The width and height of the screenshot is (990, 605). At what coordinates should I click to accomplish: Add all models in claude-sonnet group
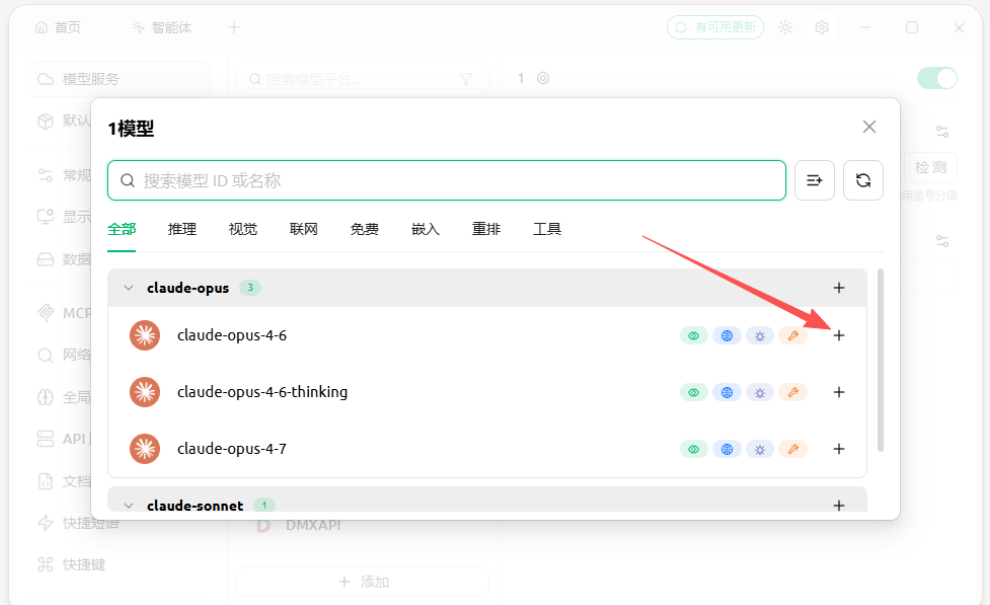(x=838, y=505)
